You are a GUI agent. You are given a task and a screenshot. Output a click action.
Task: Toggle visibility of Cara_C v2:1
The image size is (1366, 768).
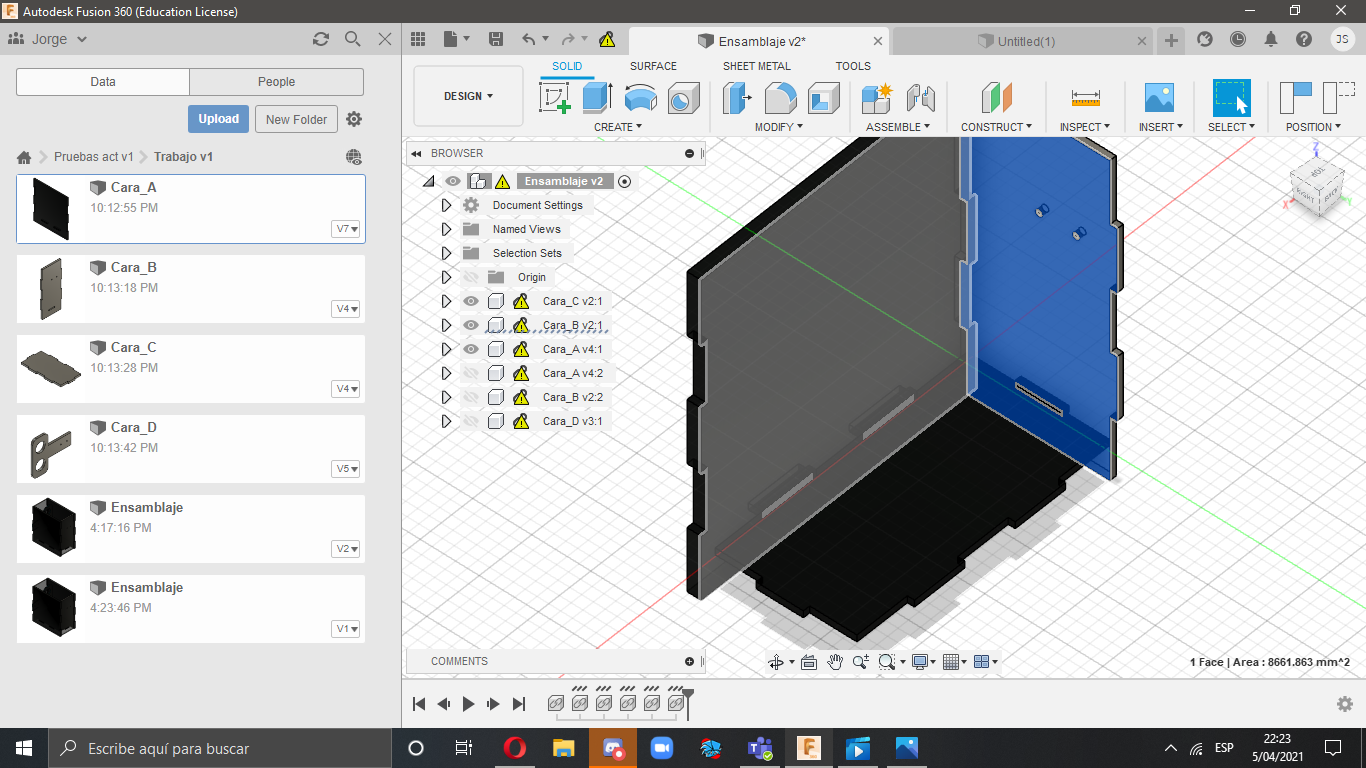(471, 301)
